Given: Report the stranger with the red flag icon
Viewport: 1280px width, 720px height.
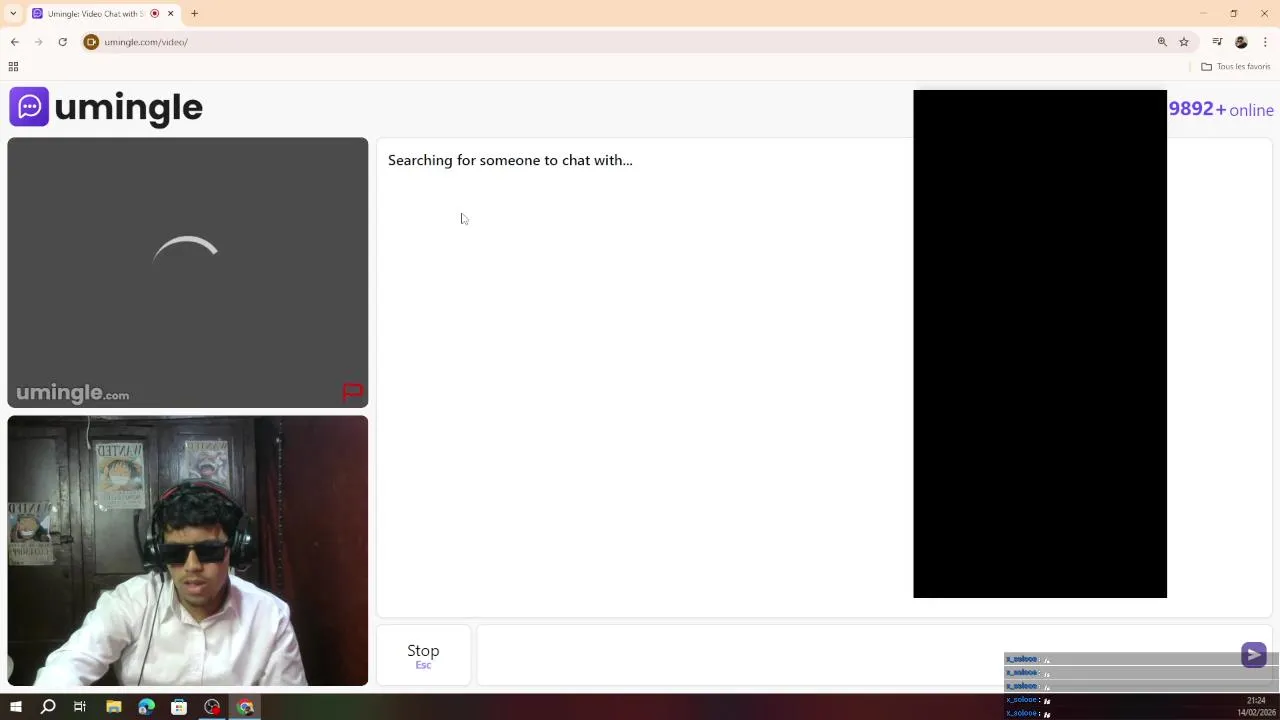Looking at the screenshot, I should pyautogui.click(x=352, y=392).
